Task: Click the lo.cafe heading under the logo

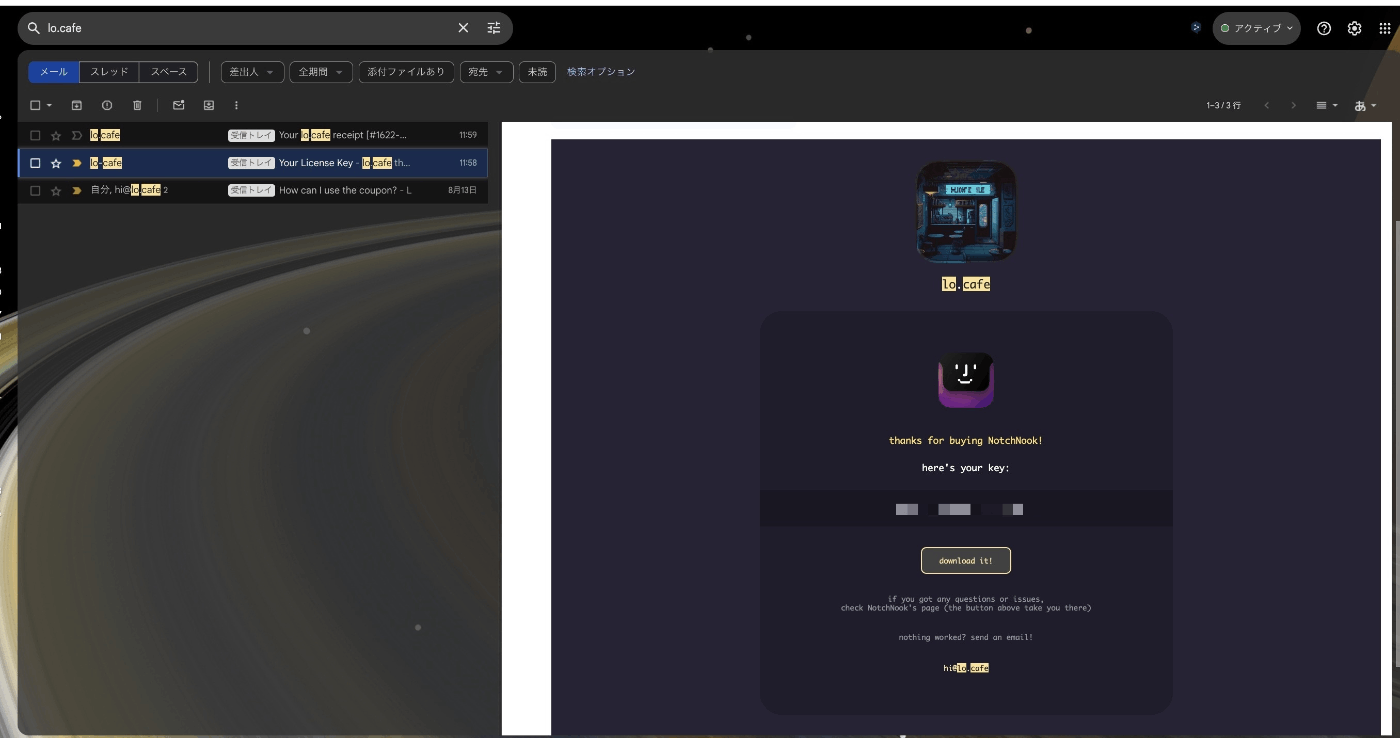Action: click(966, 284)
